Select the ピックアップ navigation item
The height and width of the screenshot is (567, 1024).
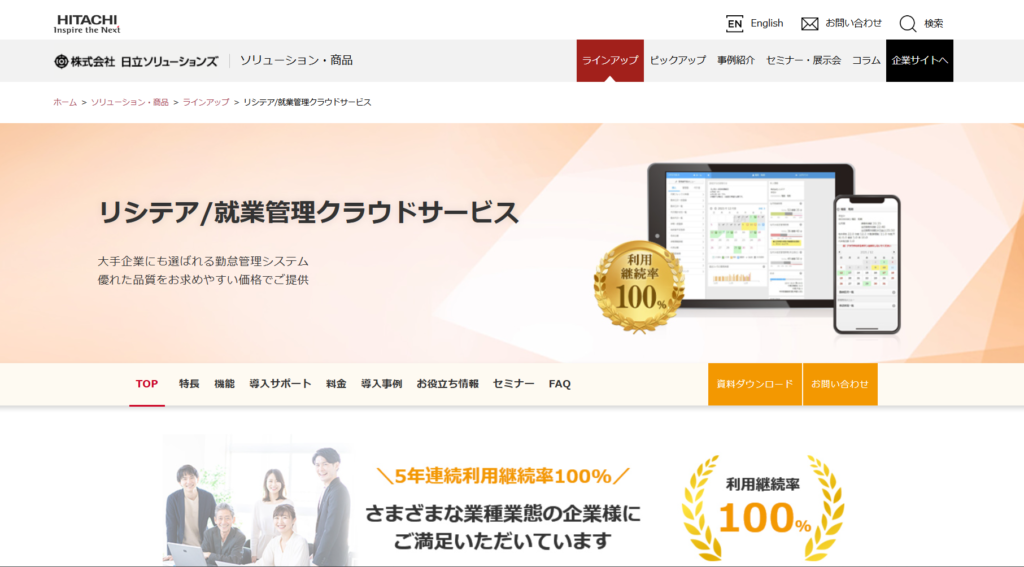tap(678, 60)
